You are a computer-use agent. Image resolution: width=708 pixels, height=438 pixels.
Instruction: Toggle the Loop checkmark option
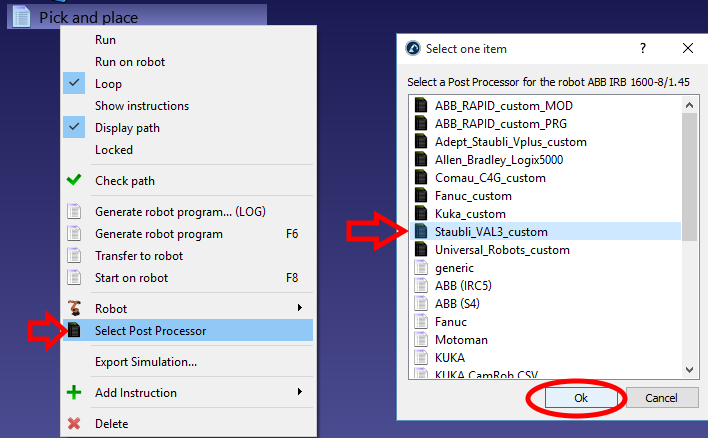[74, 84]
